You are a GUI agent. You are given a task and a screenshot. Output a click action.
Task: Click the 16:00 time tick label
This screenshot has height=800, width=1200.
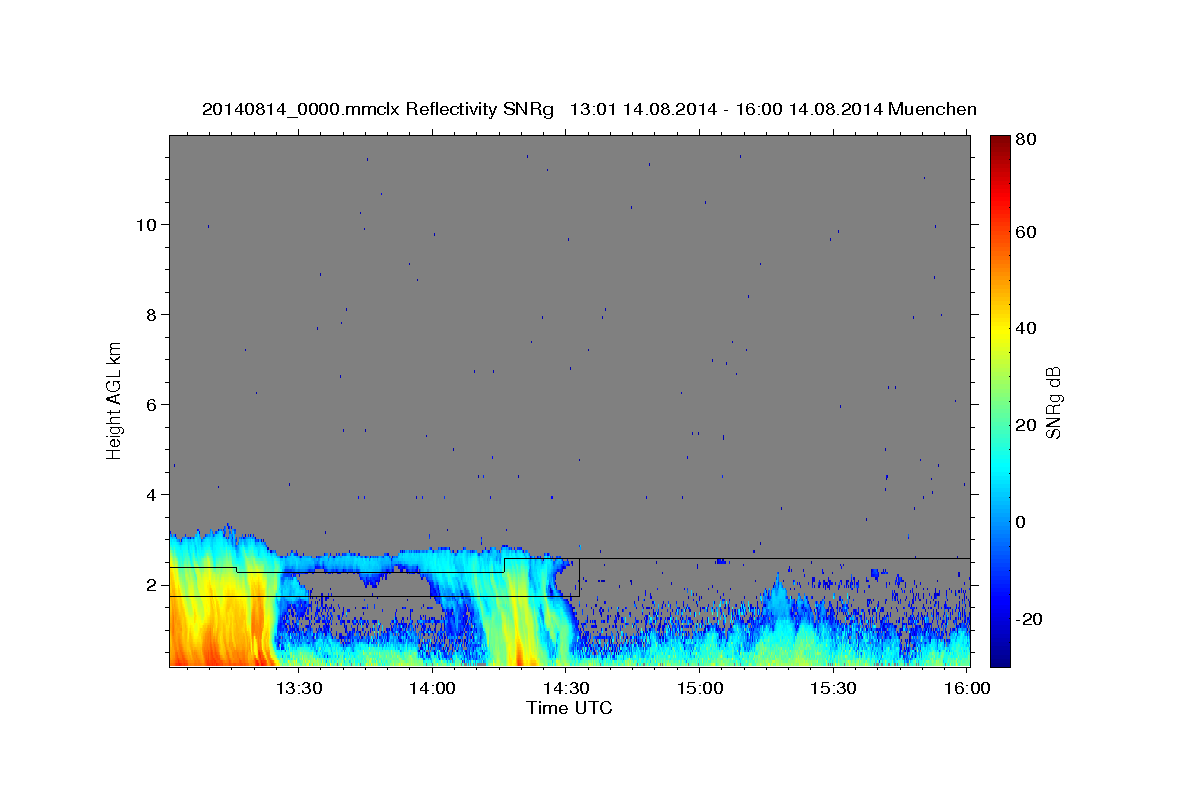[x=967, y=689]
